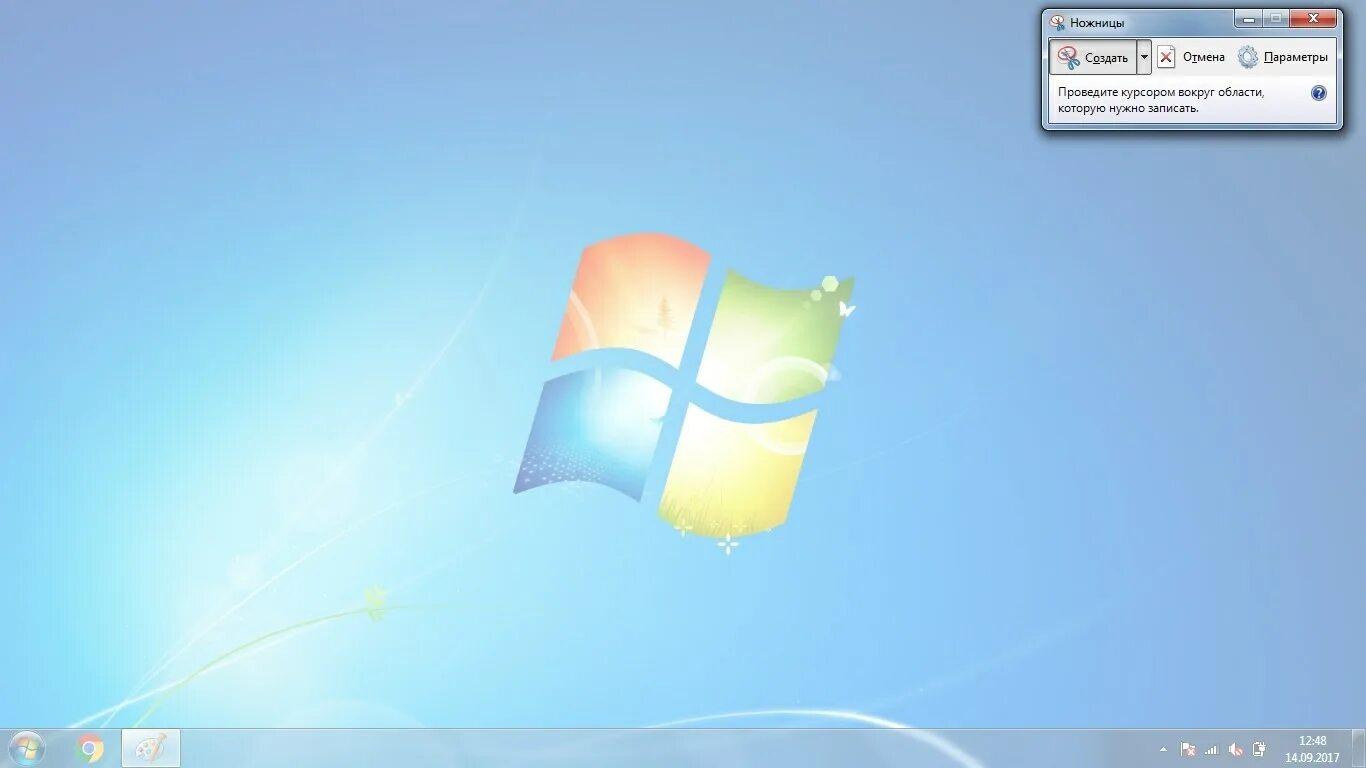1366x768 pixels.
Task: Launch Google Chrome from the taskbar
Action: (90, 748)
